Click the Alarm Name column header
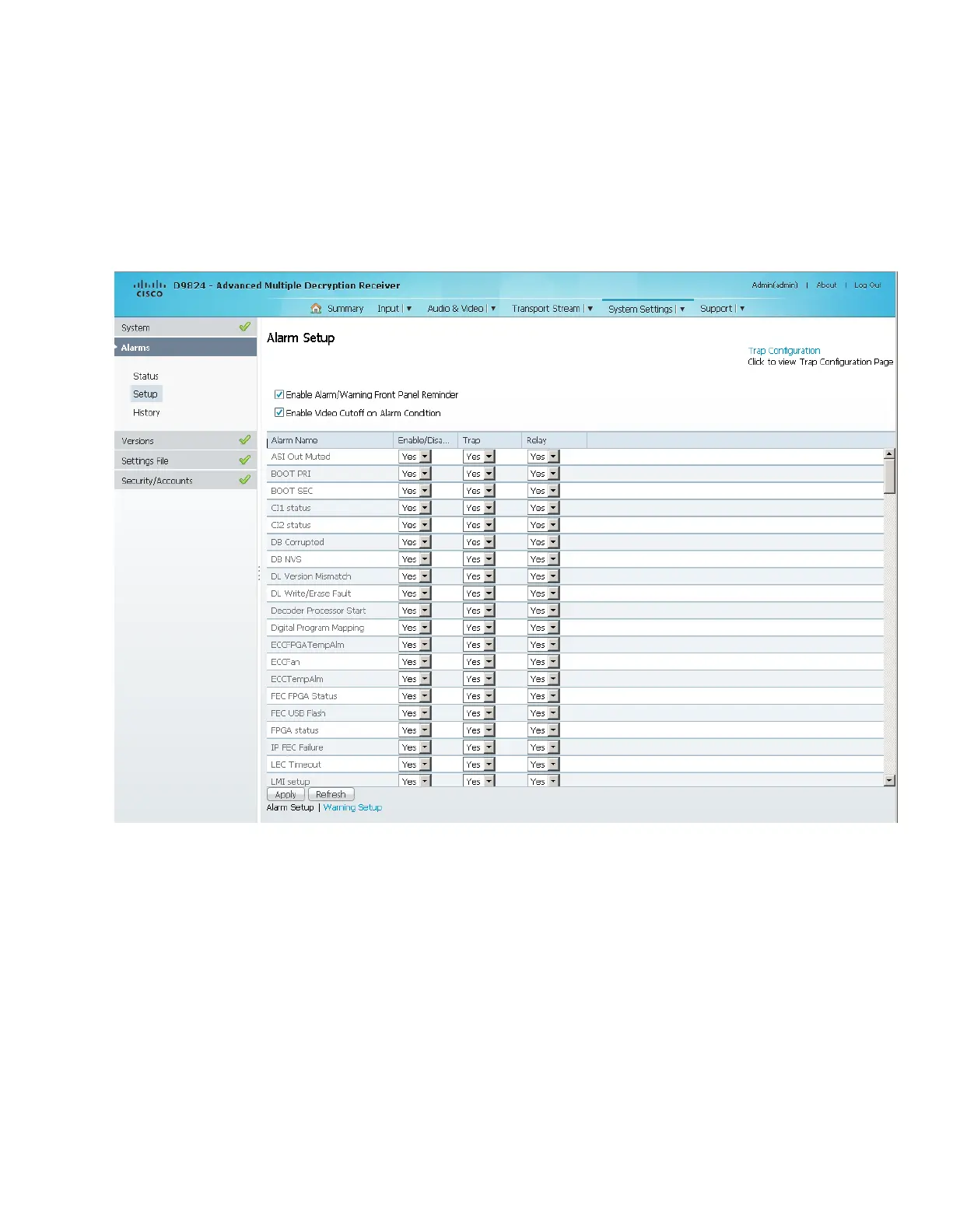This screenshot has width=953, height=1232. pyautogui.click(x=330, y=440)
